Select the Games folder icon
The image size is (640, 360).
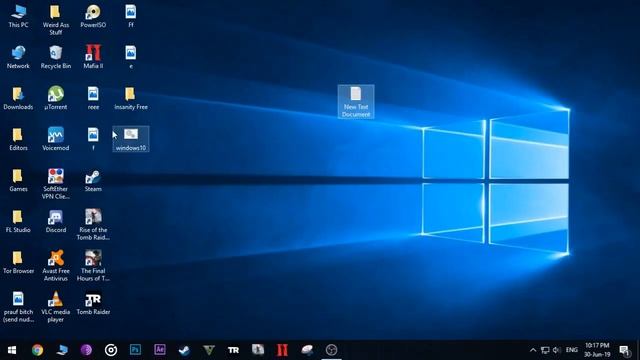coord(18,180)
